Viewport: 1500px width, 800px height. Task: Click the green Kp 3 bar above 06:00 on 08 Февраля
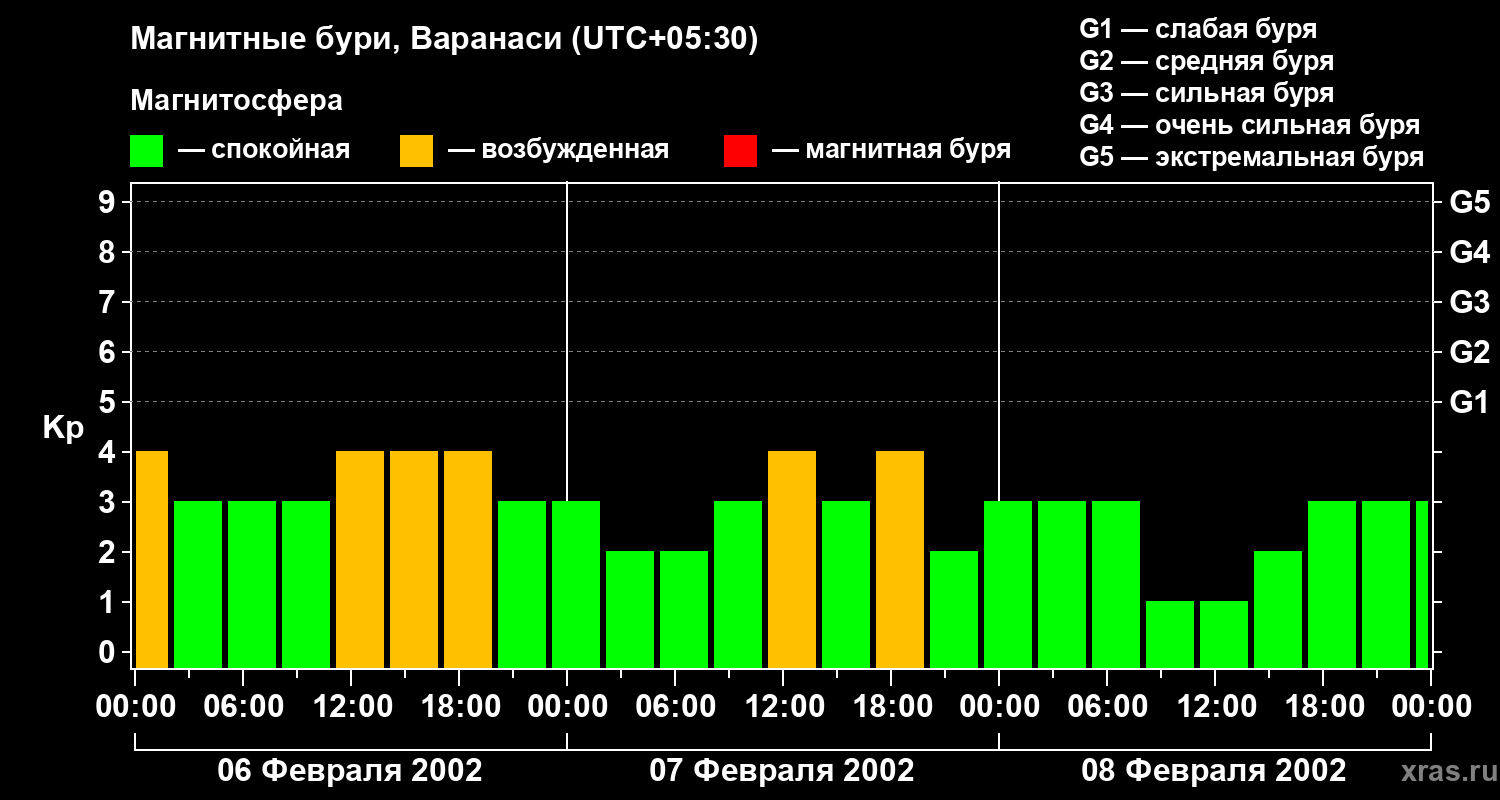(1116, 585)
